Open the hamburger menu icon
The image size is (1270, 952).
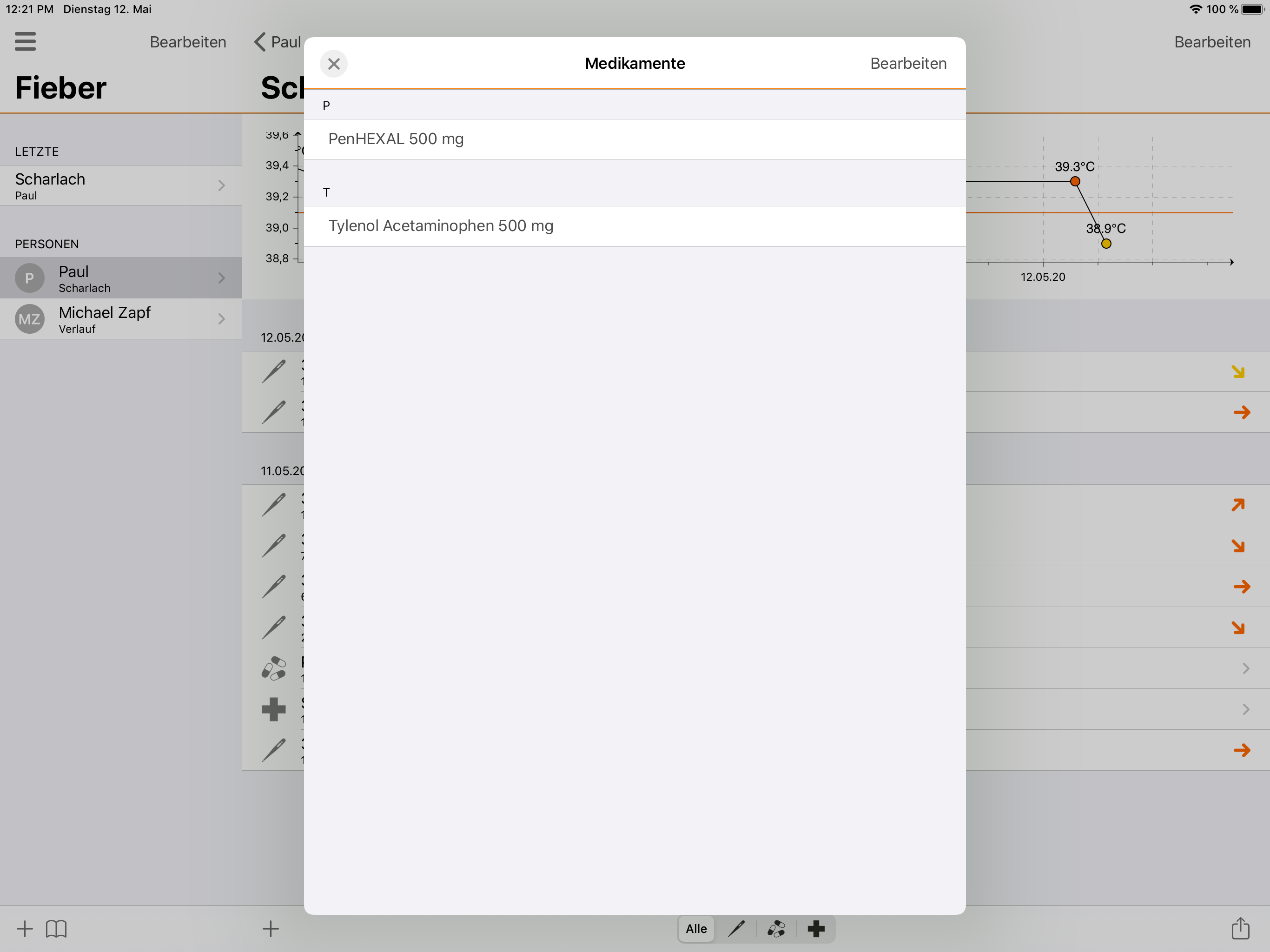(x=25, y=41)
